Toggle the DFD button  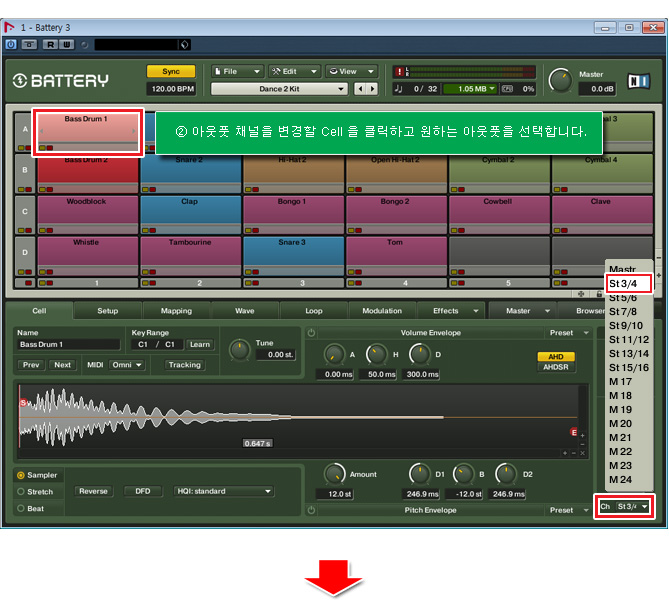point(143,491)
